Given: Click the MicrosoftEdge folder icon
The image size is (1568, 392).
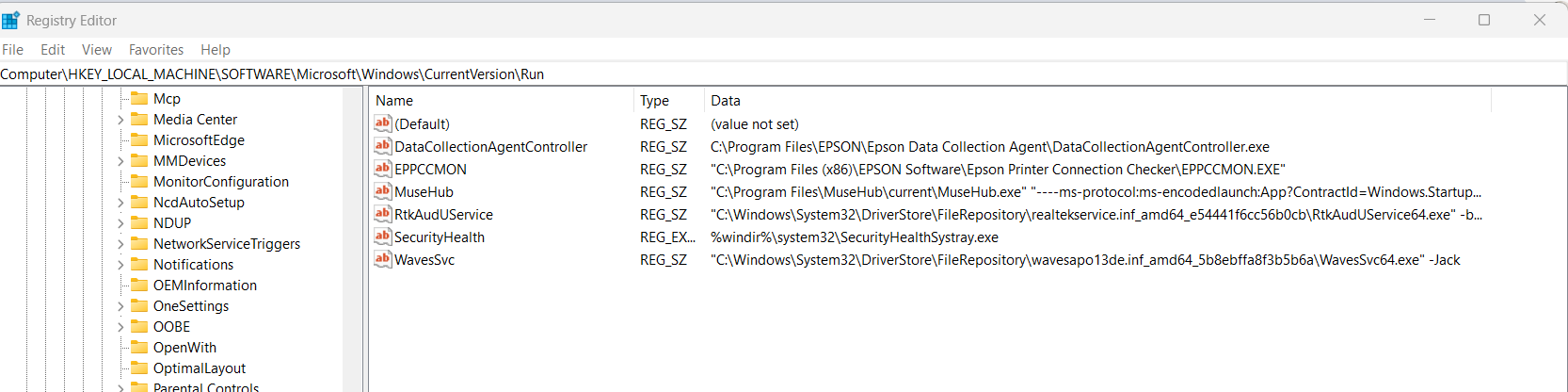Looking at the screenshot, I should click(x=139, y=139).
